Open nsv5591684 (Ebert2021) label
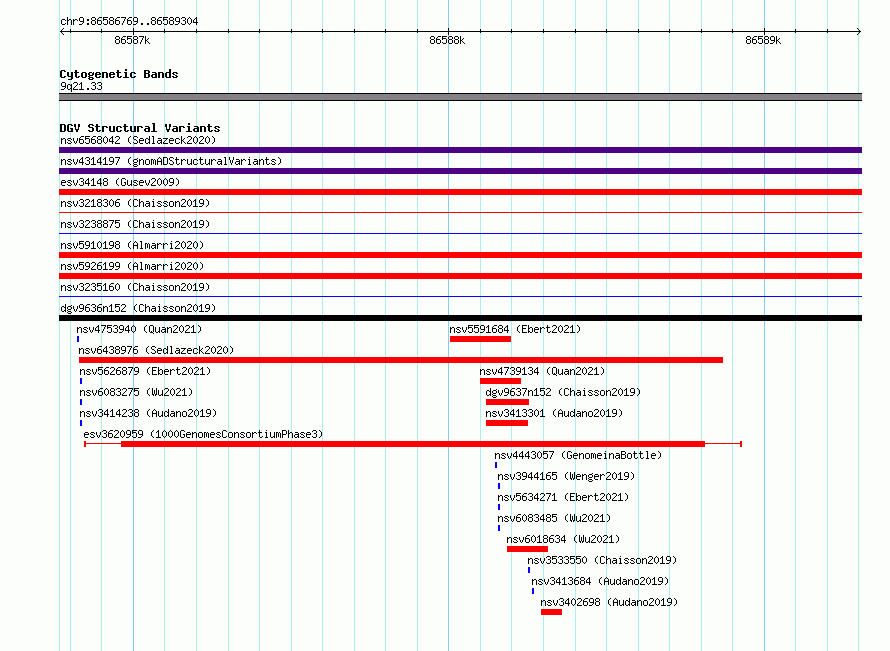 pos(515,329)
